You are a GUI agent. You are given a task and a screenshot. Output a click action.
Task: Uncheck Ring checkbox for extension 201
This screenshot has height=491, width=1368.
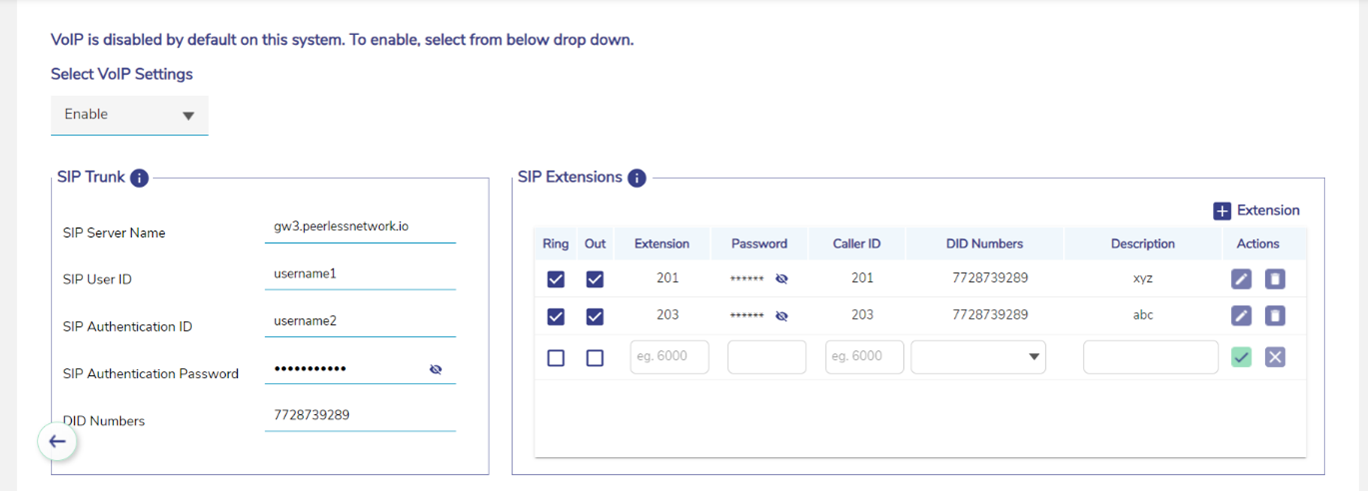point(556,279)
